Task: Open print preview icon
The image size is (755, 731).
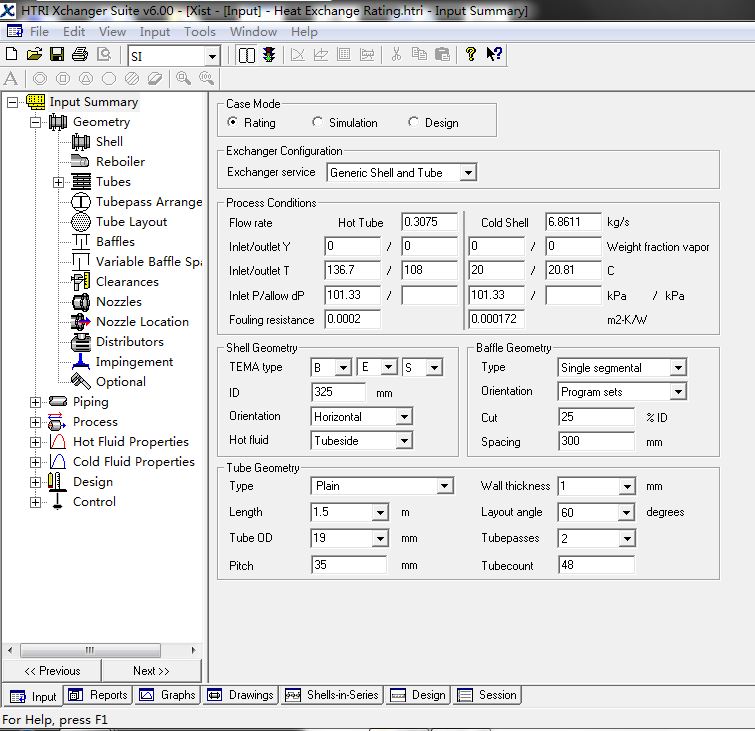Action: tap(104, 54)
